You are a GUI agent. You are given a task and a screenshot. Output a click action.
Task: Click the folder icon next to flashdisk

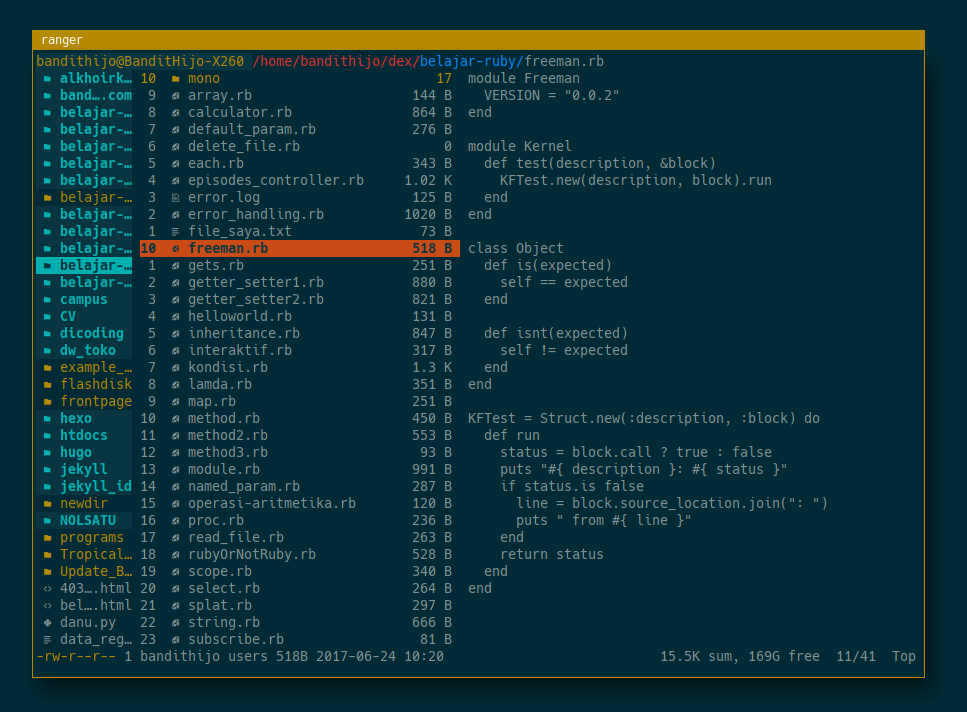(x=47, y=384)
